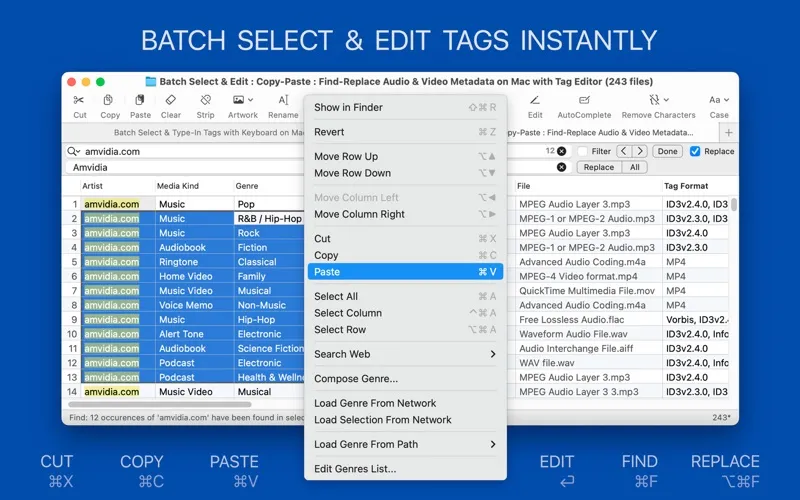Choose Cut in the context menu
Screen dimensions: 800x500
(405, 239)
